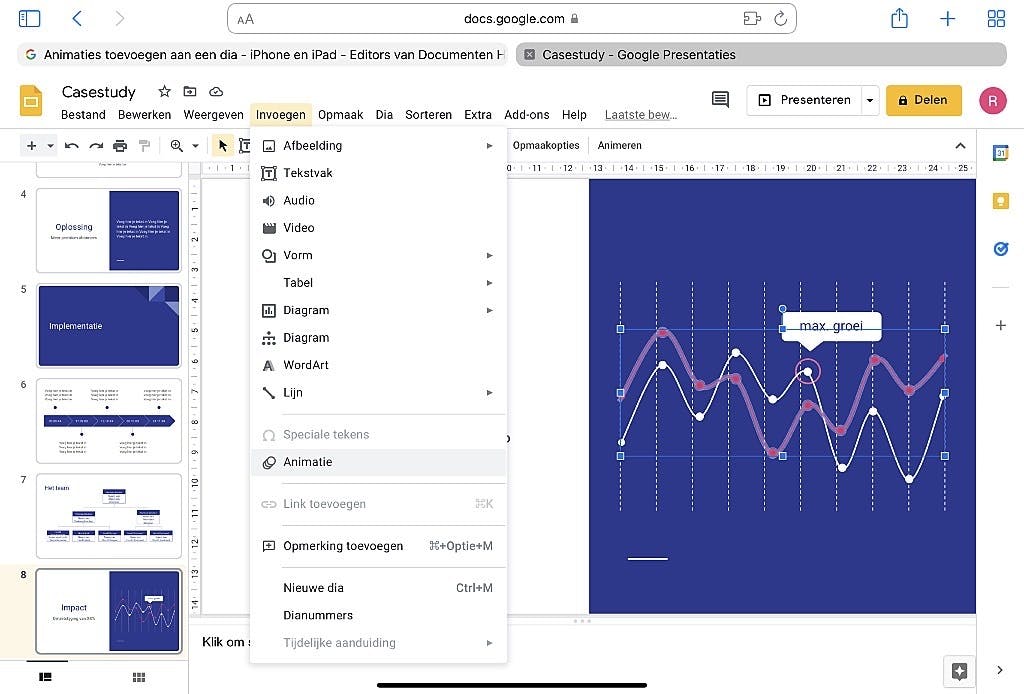Click the max. groei callout
The height and width of the screenshot is (694, 1024).
tap(831, 326)
